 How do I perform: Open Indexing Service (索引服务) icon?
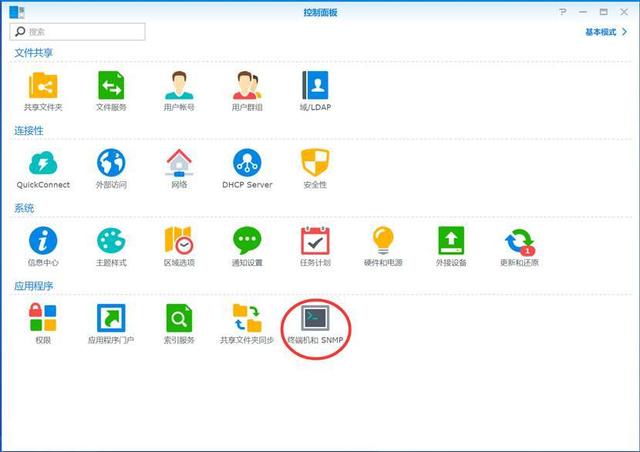point(179,318)
